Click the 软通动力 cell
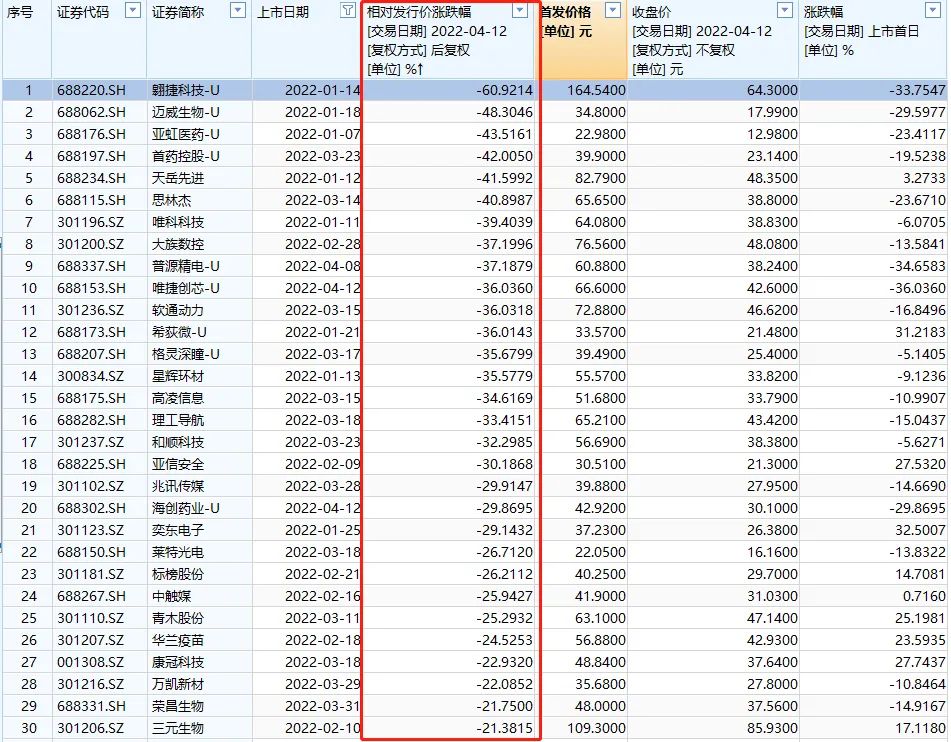 click(x=178, y=310)
